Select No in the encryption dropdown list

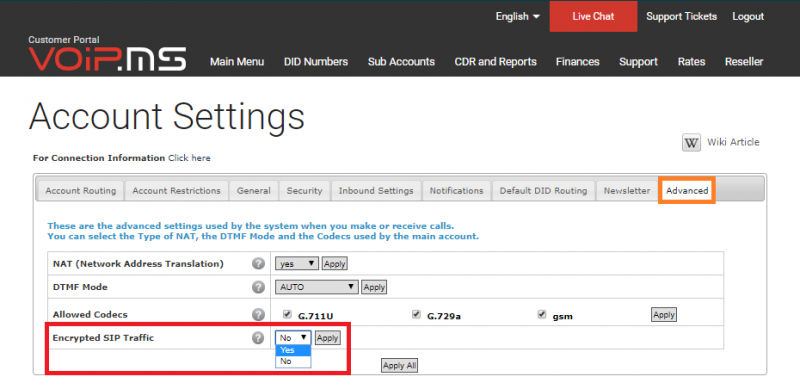293,361
